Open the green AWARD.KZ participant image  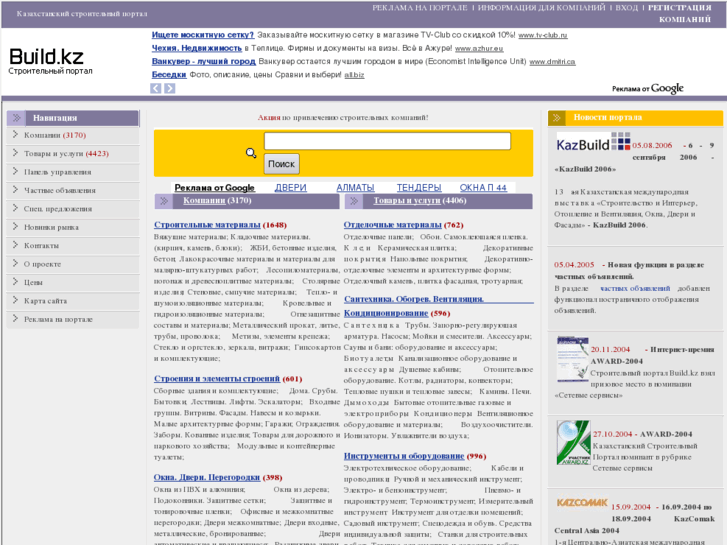point(573,442)
